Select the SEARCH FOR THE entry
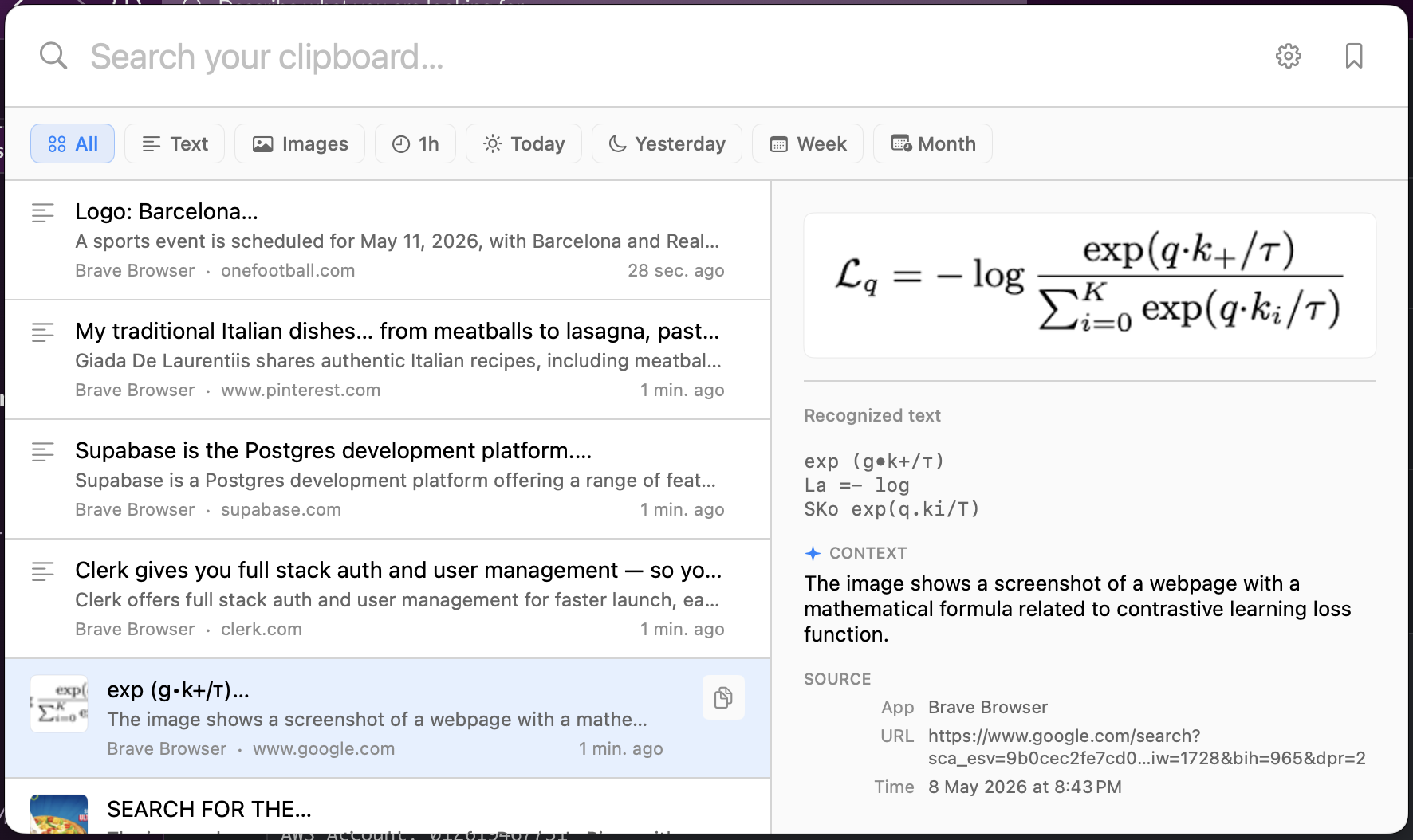1413x840 pixels. (388, 807)
